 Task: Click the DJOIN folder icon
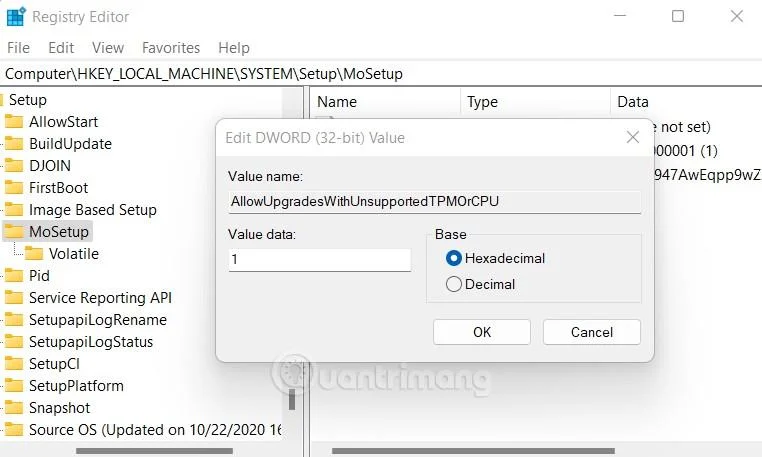14,165
